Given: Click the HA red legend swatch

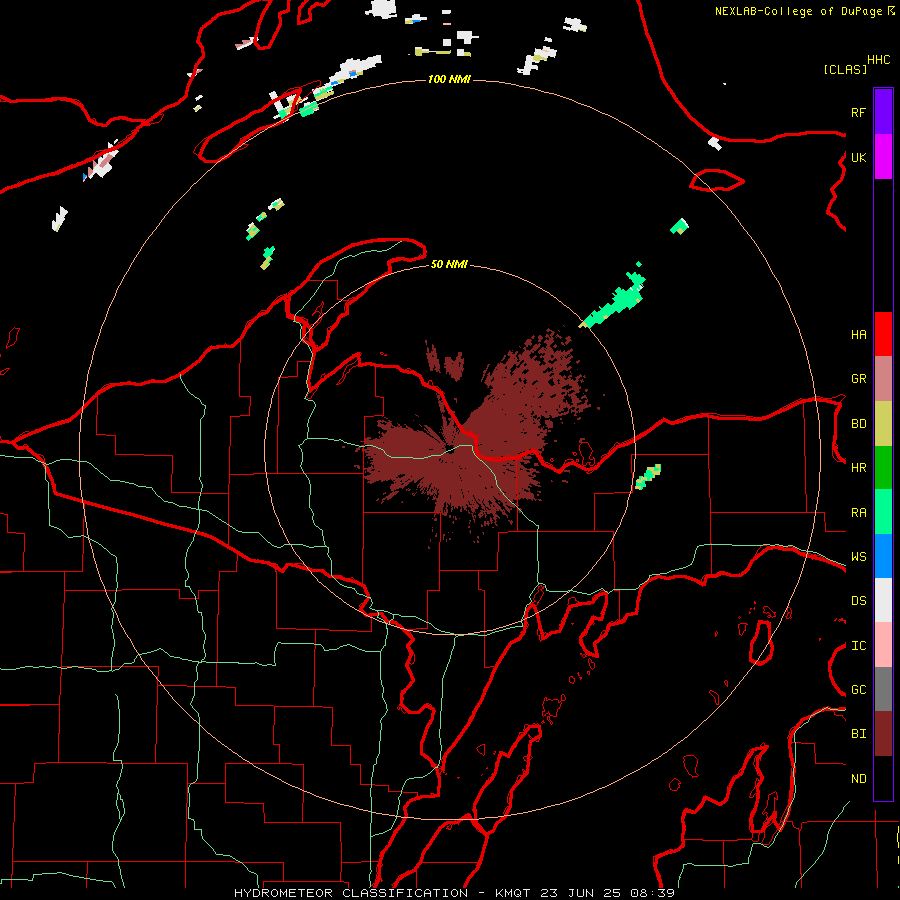Looking at the screenshot, I should pos(883,334).
